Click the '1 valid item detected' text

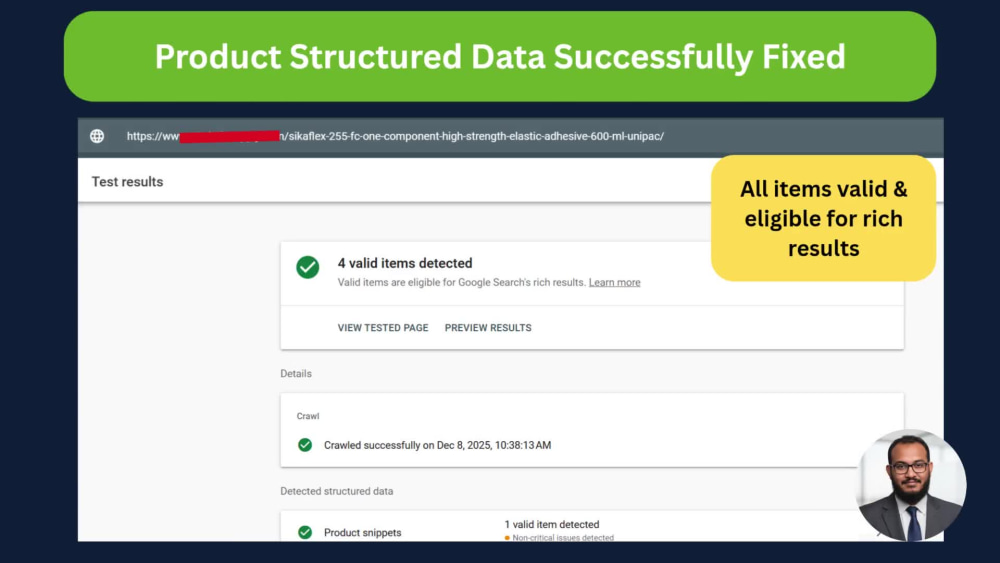(552, 524)
